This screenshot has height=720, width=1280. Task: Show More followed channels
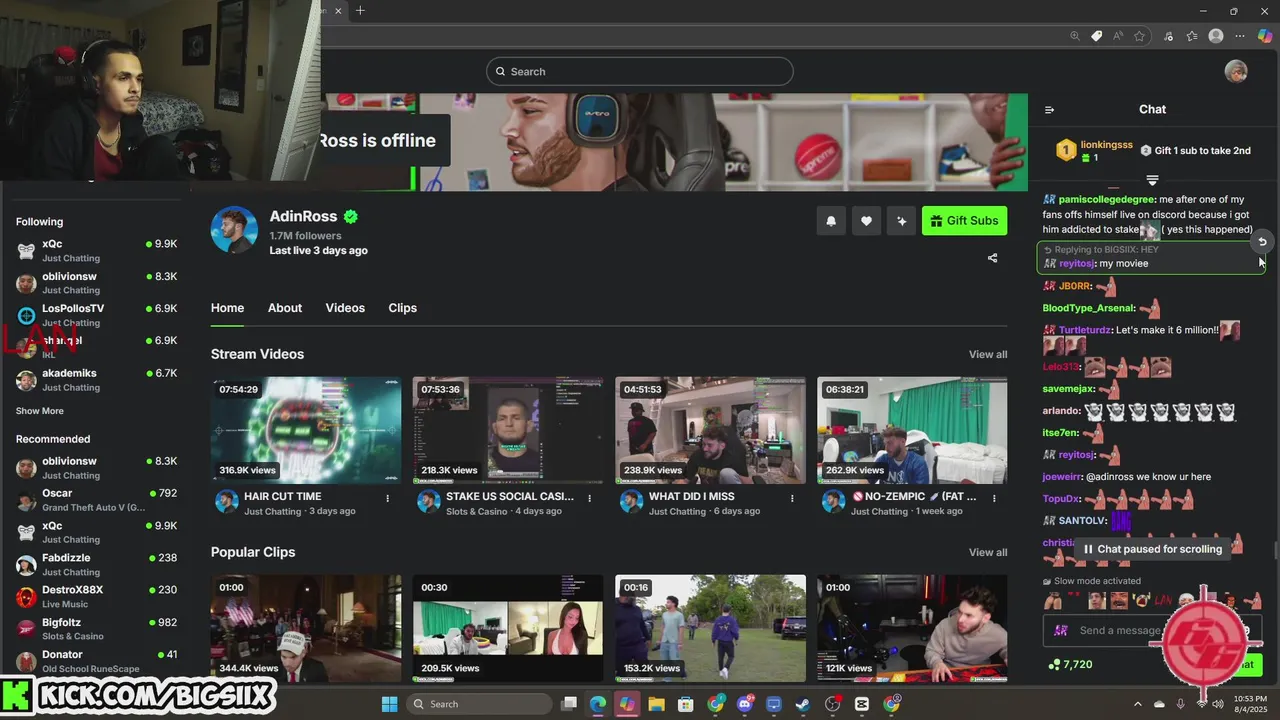pyautogui.click(x=40, y=411)
